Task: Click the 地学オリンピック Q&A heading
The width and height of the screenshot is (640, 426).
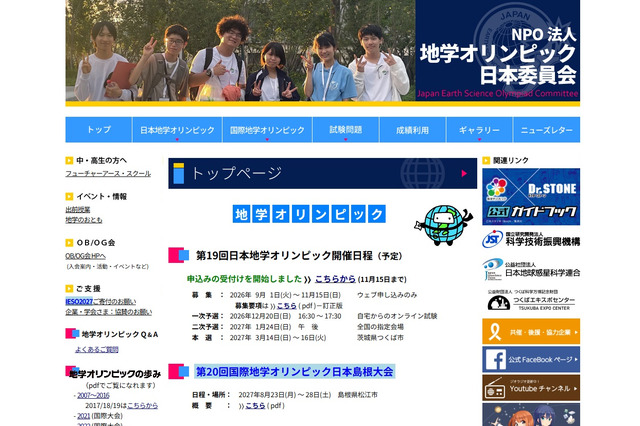Action: click(120, 334)
